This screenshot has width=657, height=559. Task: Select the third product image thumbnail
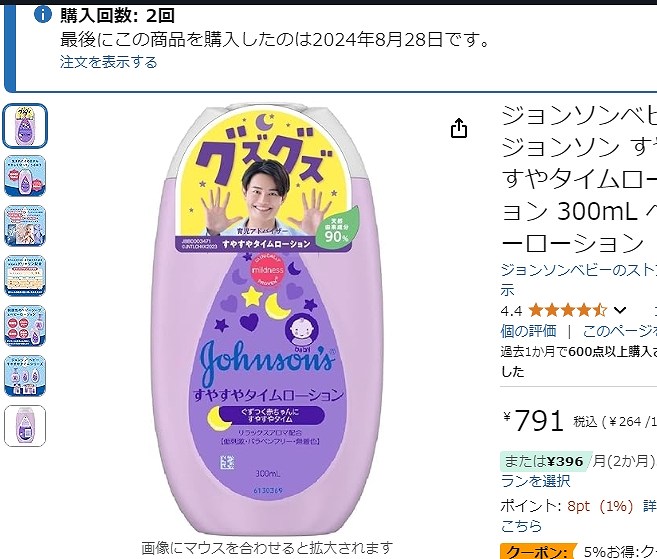coord(25,226)
